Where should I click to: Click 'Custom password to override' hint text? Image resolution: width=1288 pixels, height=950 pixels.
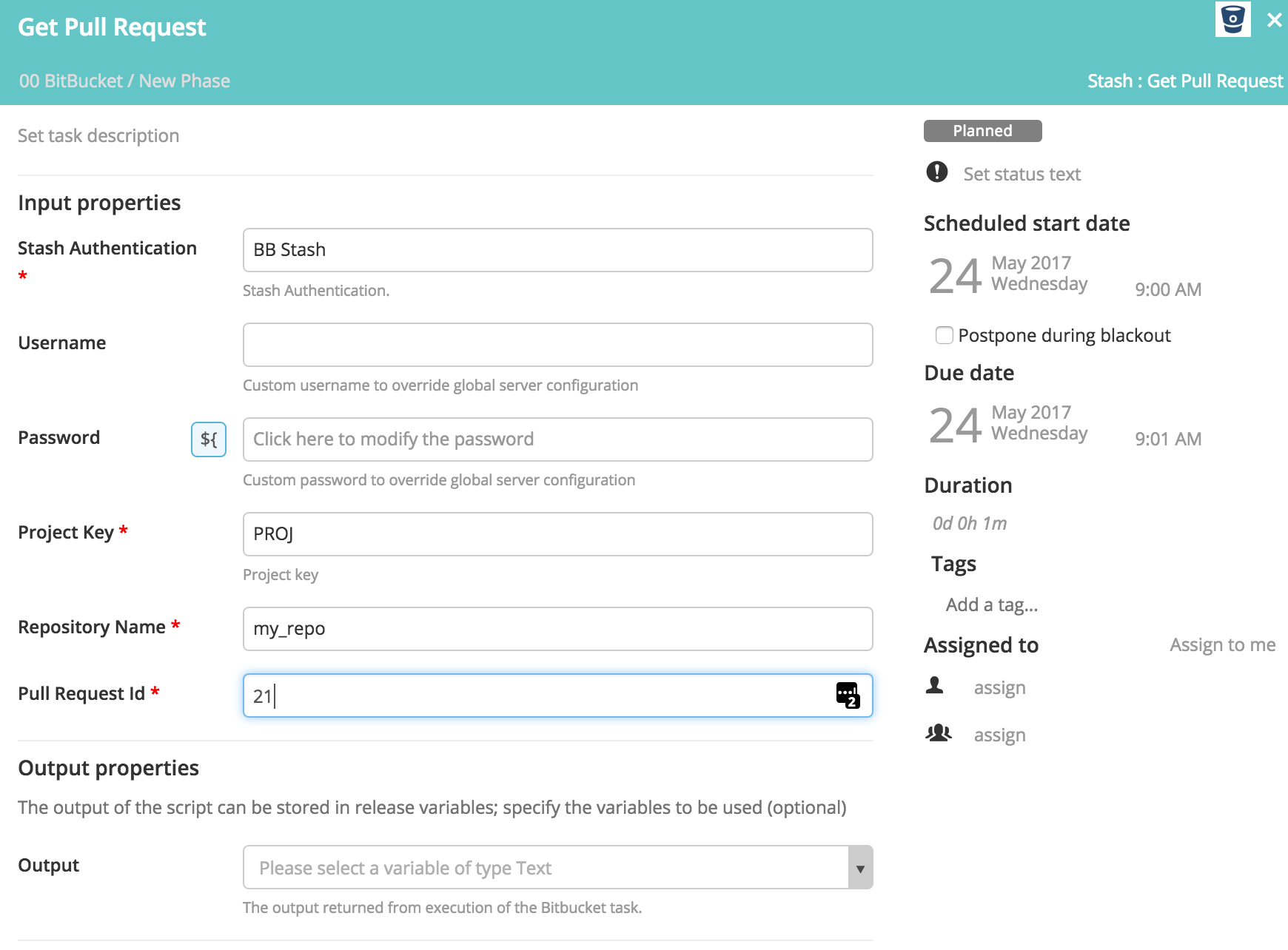pyautogui.click(x=439, y=480)
